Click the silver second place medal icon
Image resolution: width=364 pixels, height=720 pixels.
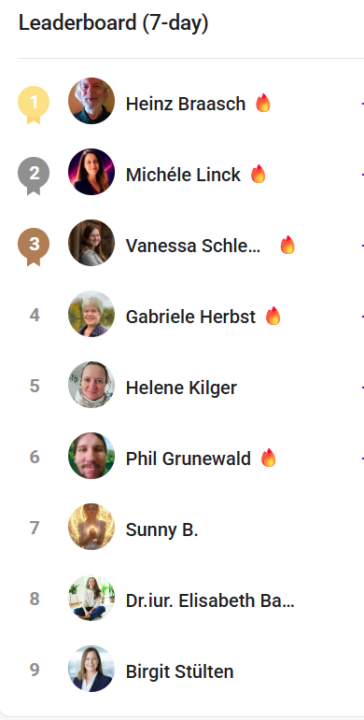pyautogui.click(x=34, y=175)
